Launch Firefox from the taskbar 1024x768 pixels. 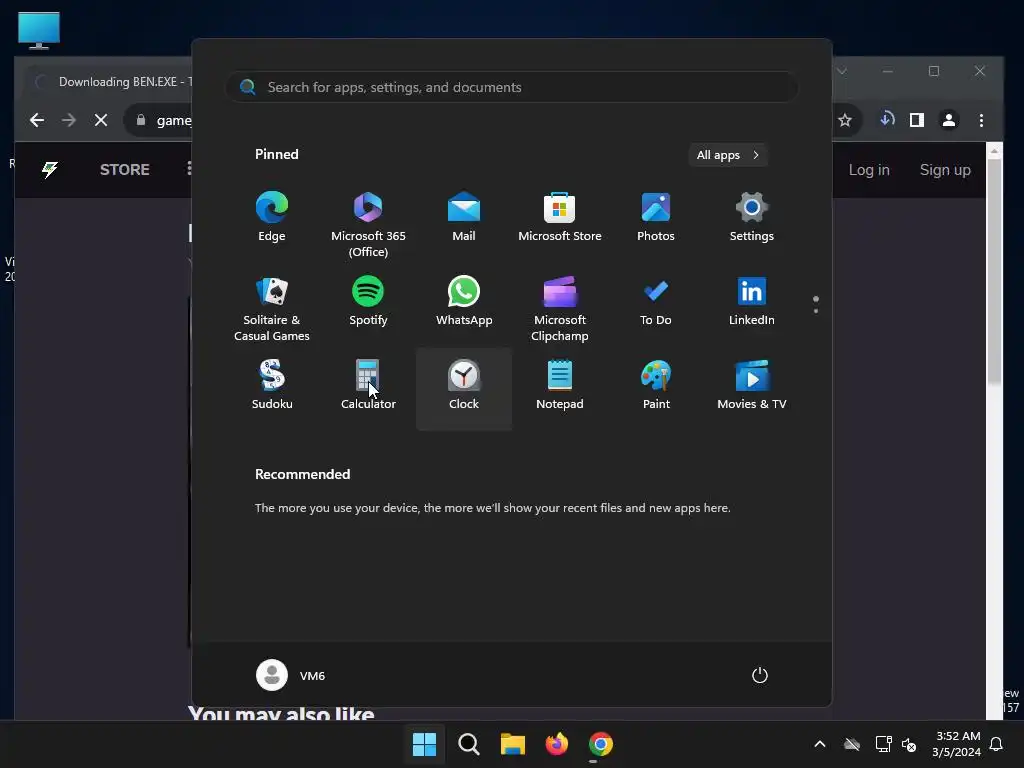point(556,744)
